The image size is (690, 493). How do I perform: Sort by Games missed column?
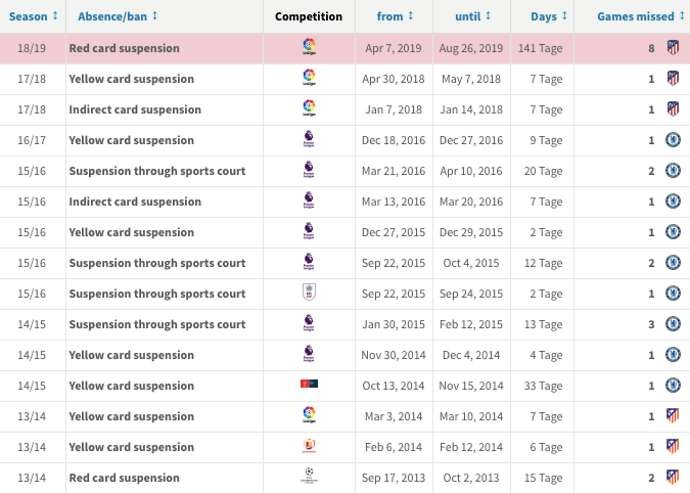click(641, 16)
